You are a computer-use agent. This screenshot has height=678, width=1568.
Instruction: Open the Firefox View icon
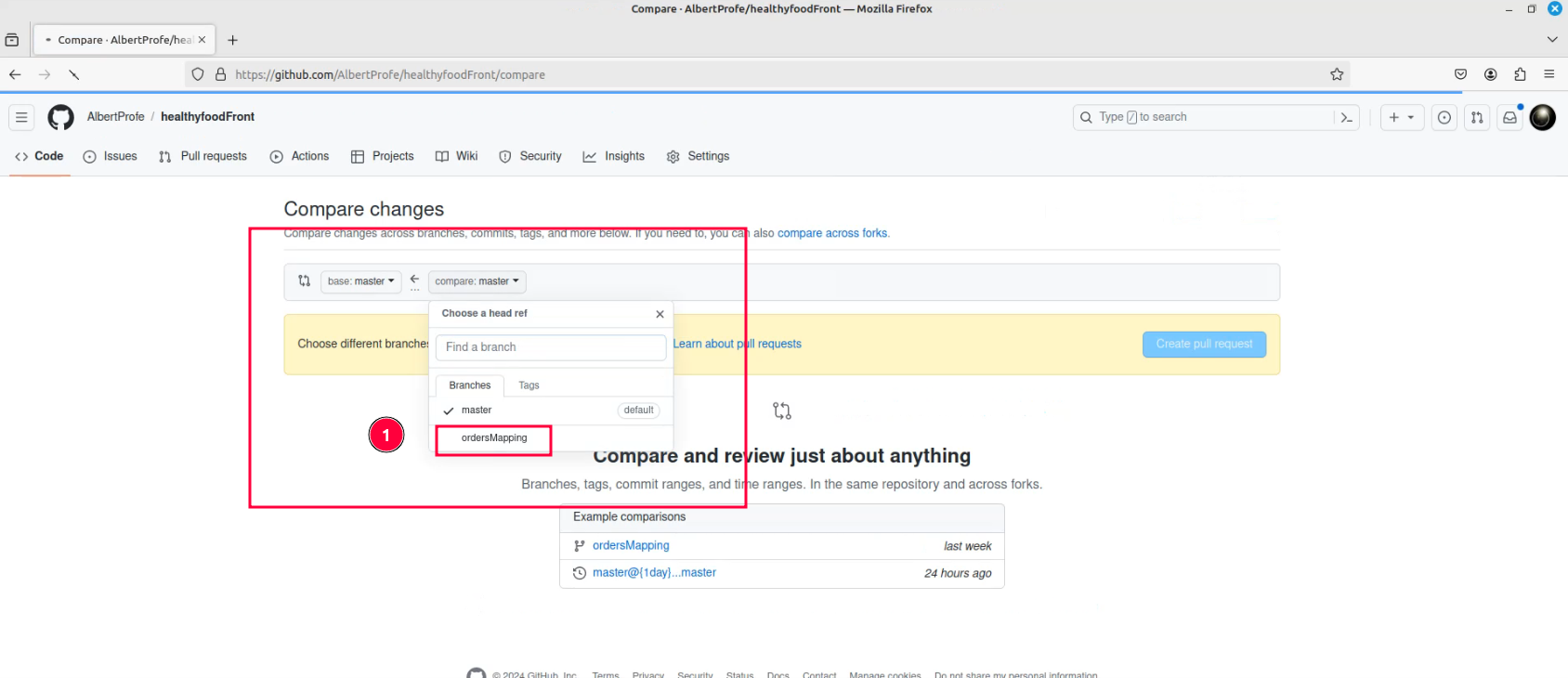12,40
